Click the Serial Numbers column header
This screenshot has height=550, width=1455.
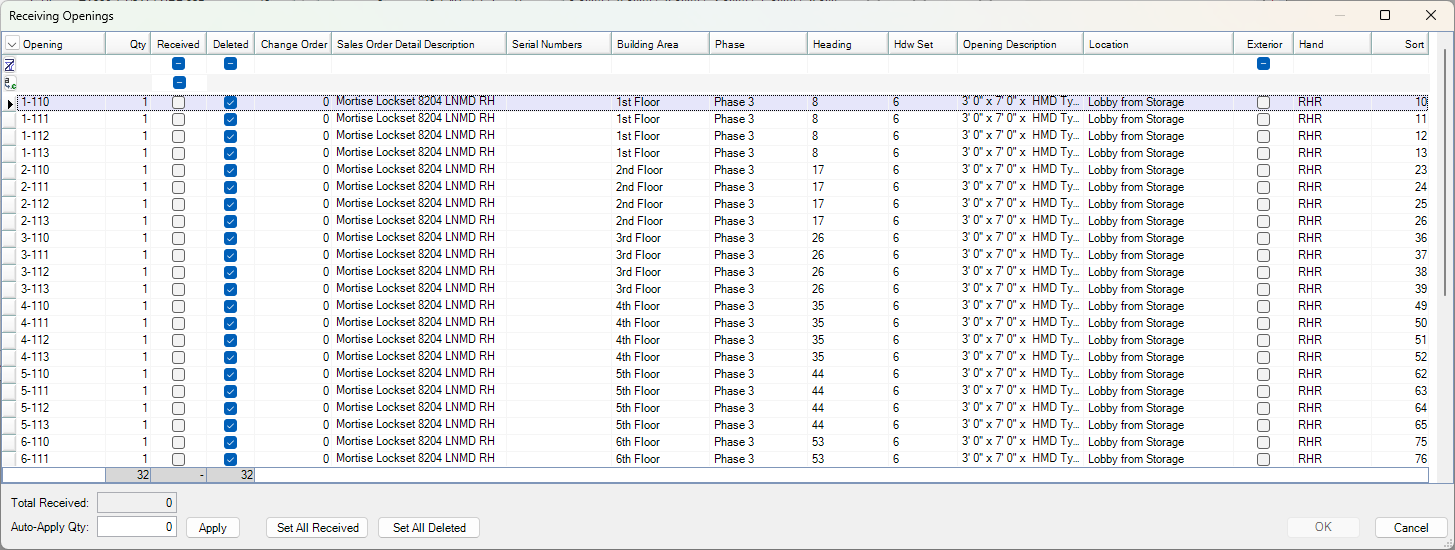point(558,44)
